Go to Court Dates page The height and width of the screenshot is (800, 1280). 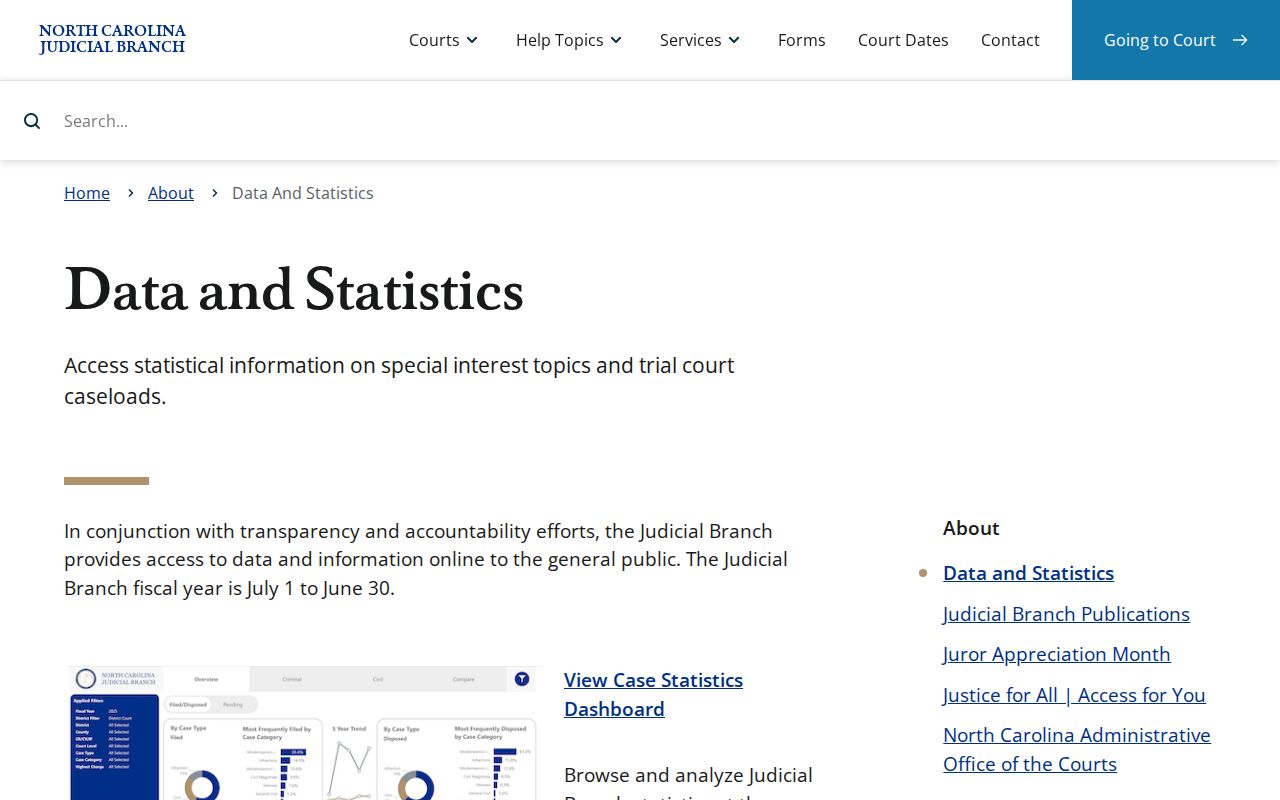tap(903, 40)
